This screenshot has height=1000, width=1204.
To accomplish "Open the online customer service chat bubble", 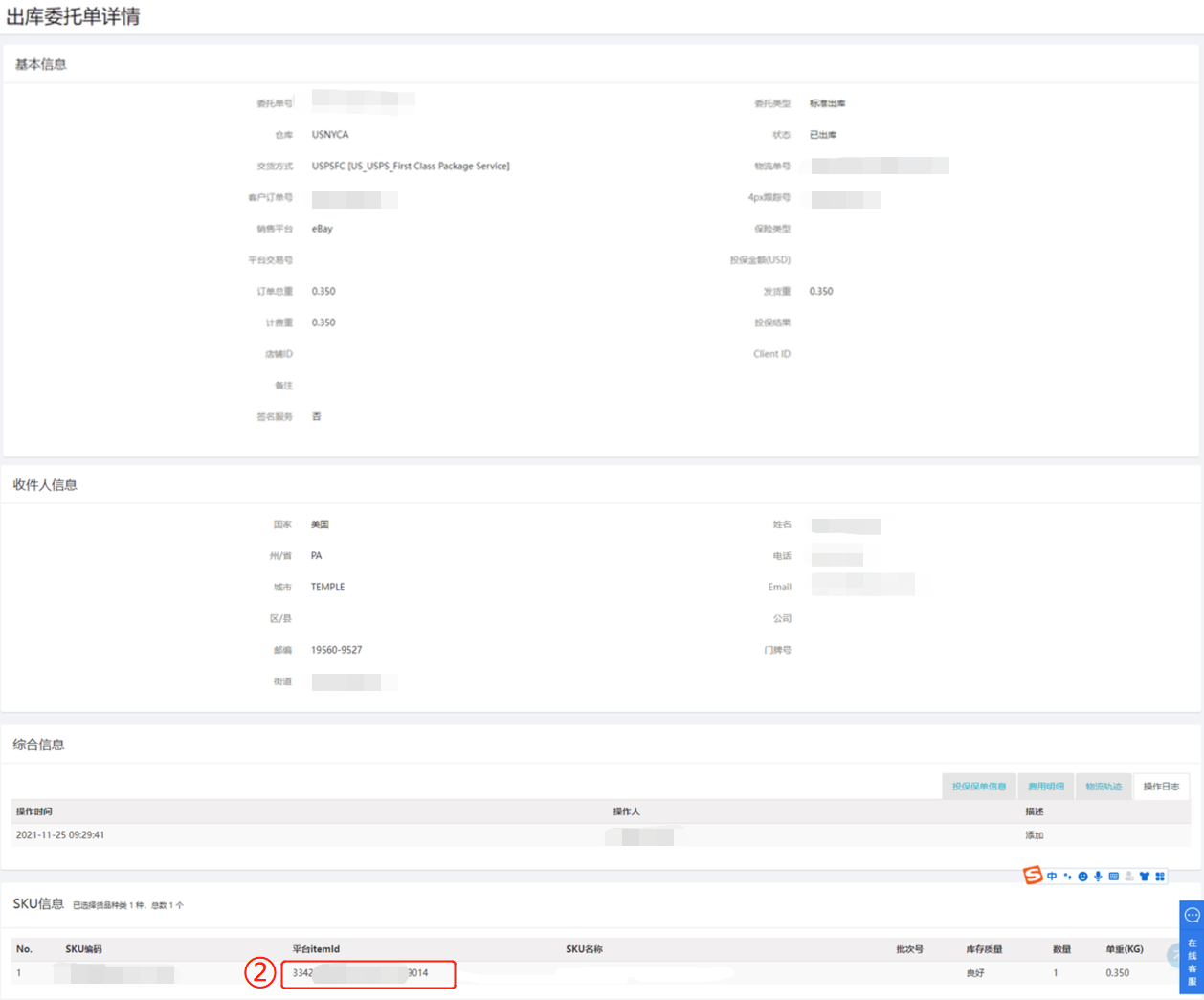I will [1192, 916].
